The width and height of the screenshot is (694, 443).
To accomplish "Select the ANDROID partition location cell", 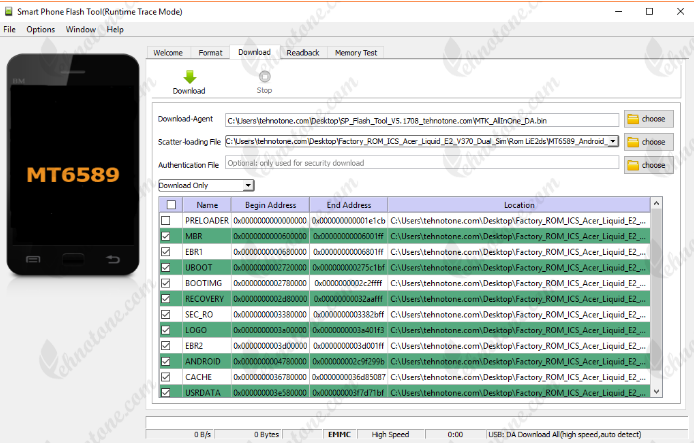I will pos(517,361).
